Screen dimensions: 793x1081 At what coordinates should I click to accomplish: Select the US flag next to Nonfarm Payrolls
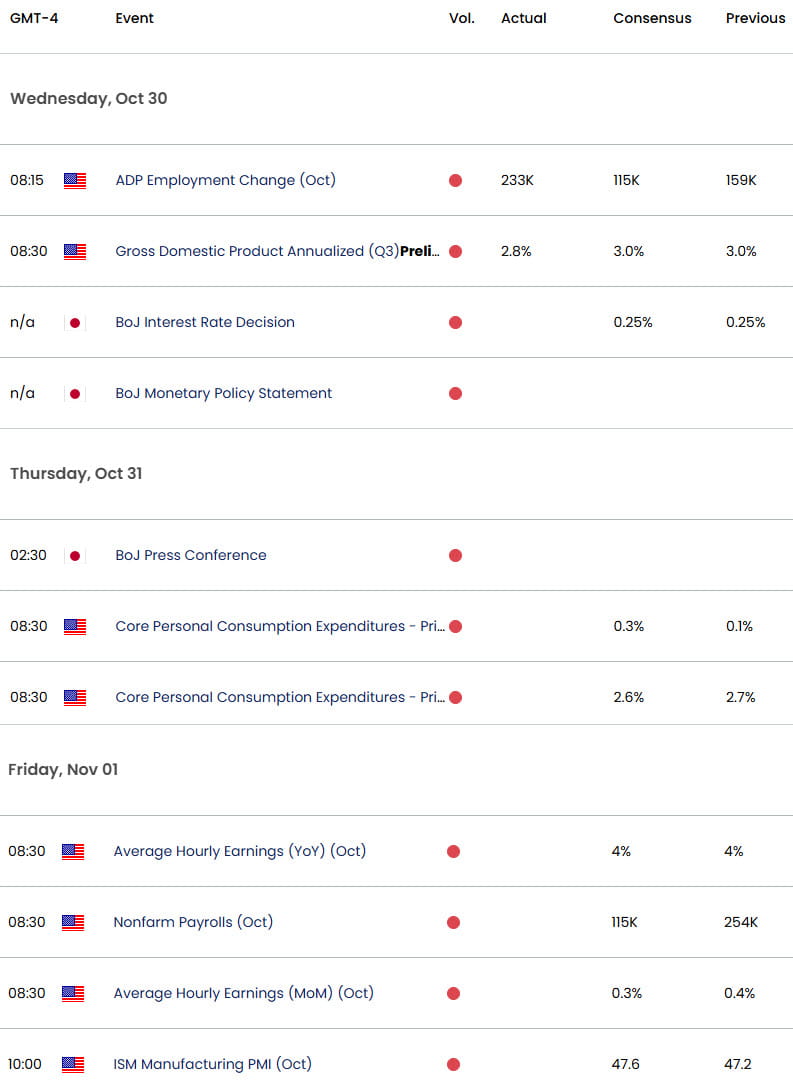pyautogui.click(x=75, y=922)
